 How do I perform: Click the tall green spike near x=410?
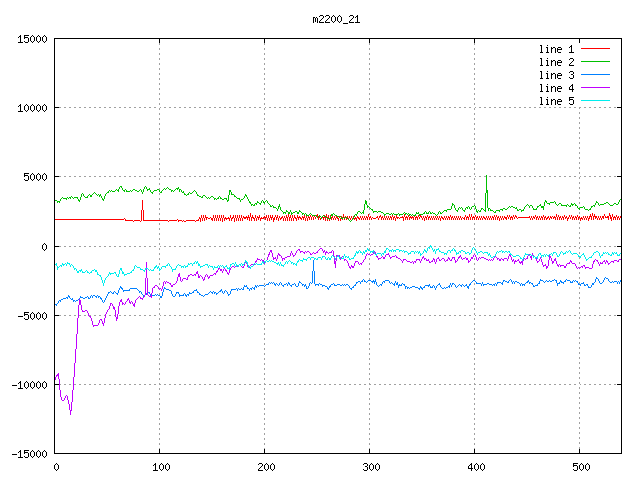tap(486, 180)
